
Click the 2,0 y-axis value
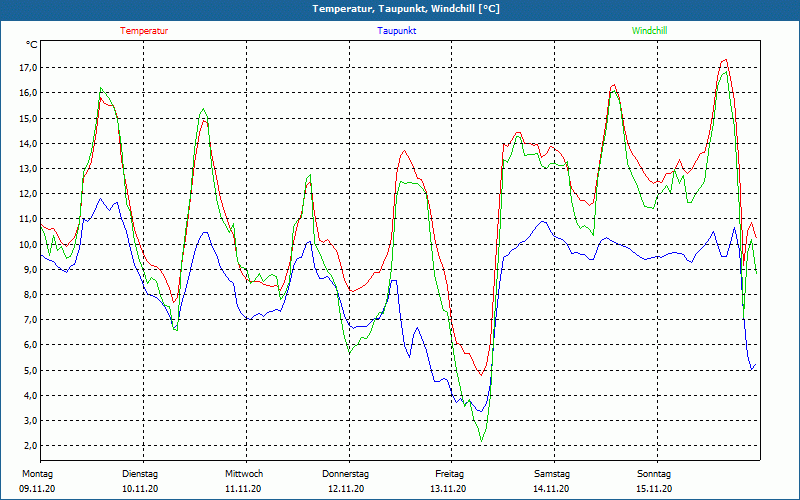point(30,446)
